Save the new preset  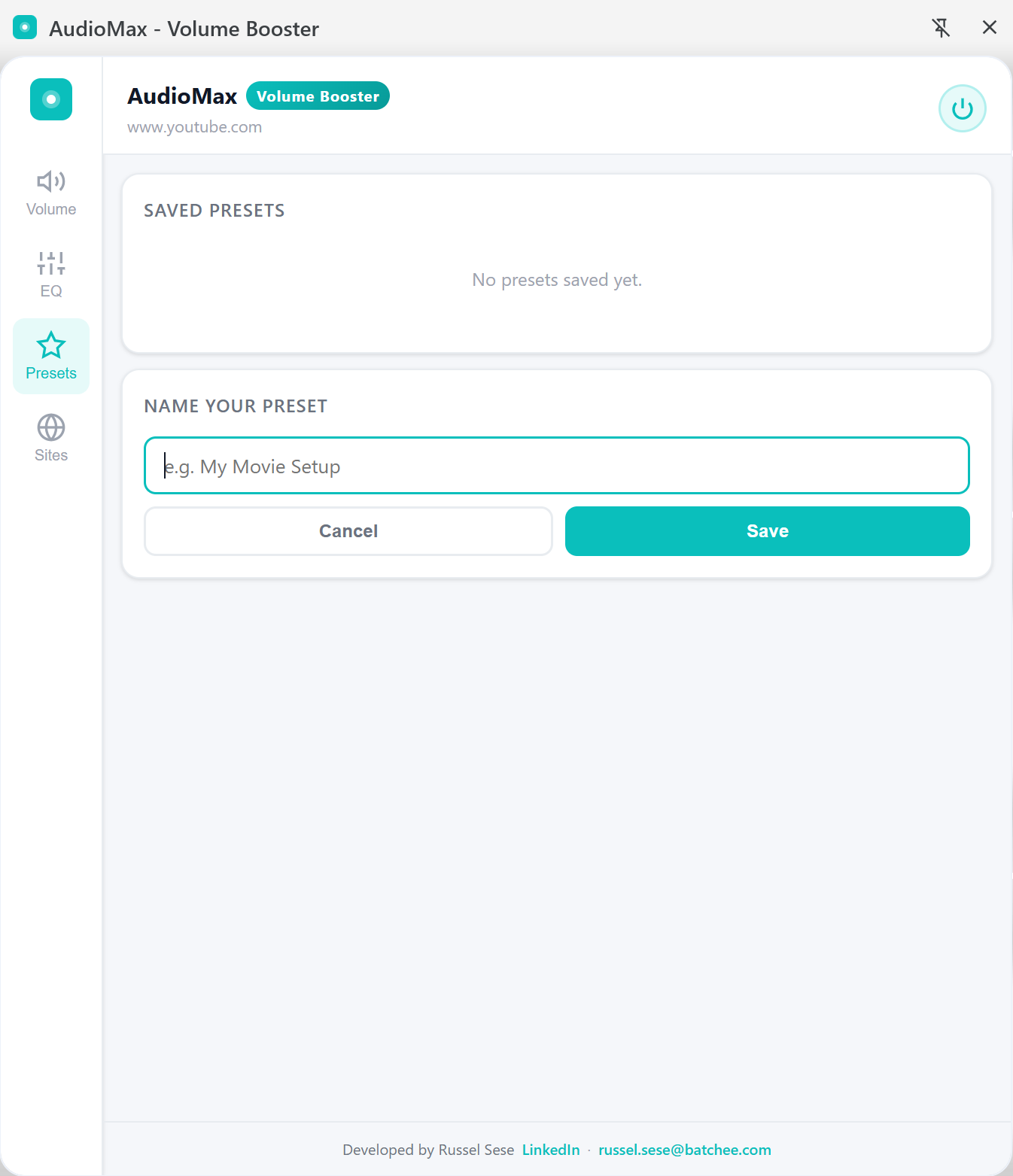pos(767,531)
